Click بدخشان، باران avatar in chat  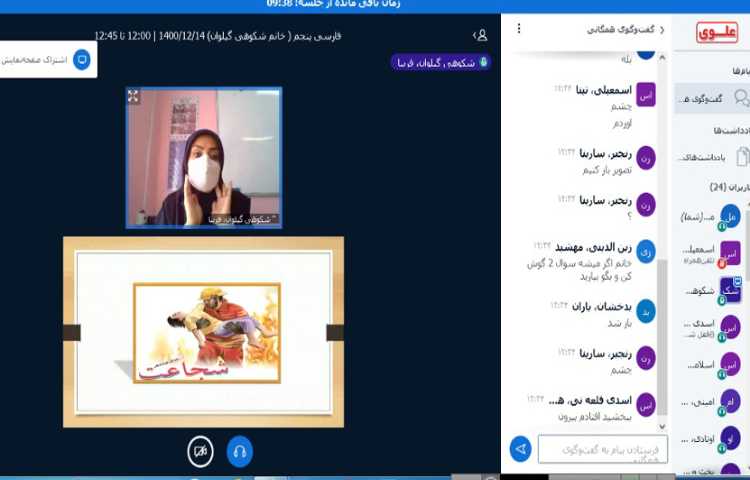[646, 311]
